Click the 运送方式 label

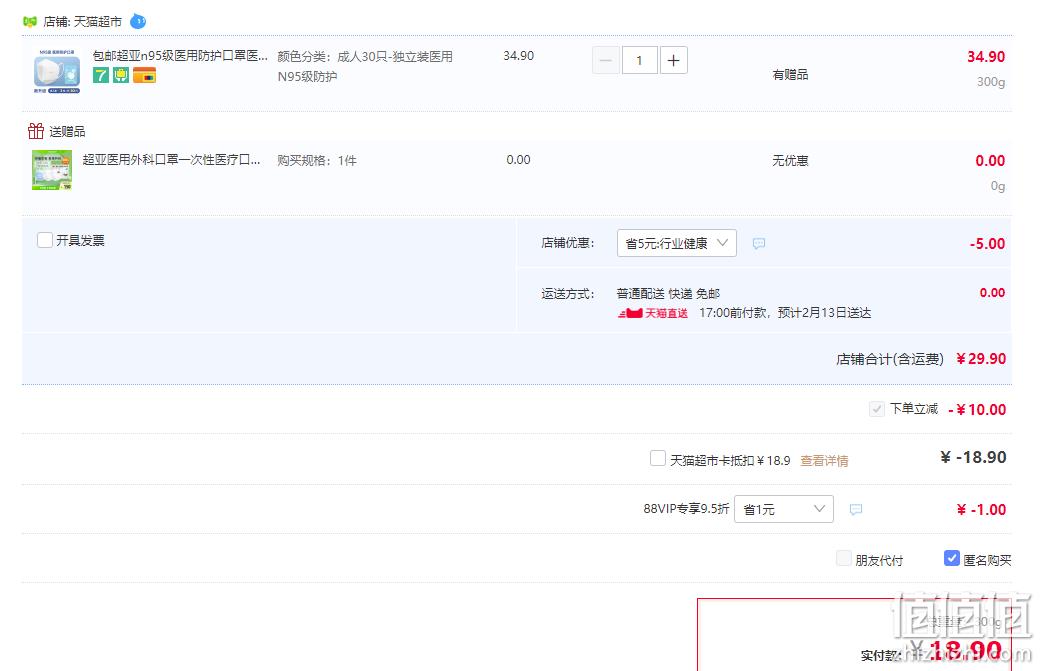tap(568, 293)
